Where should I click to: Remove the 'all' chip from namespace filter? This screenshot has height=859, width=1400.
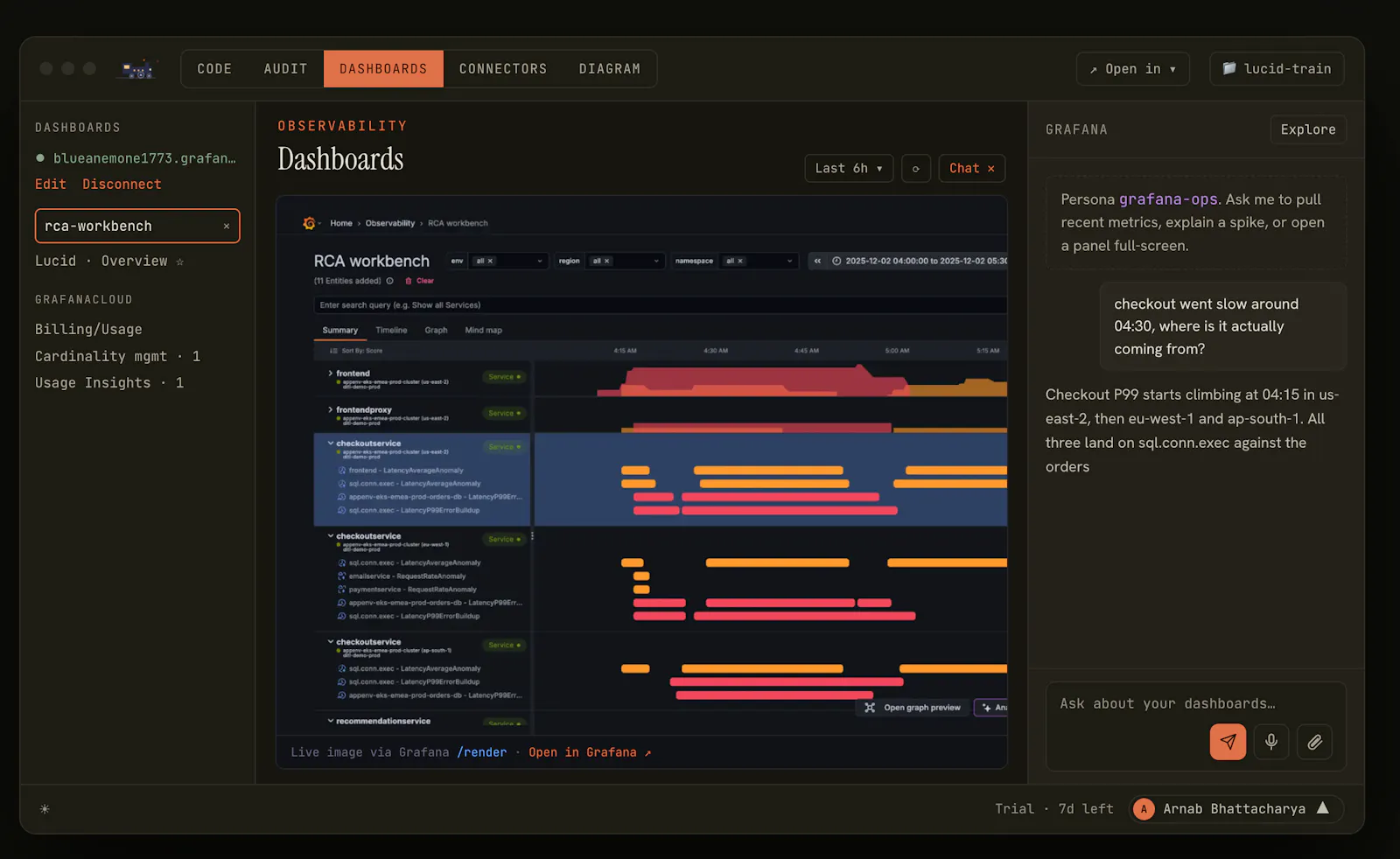(740, 261)
